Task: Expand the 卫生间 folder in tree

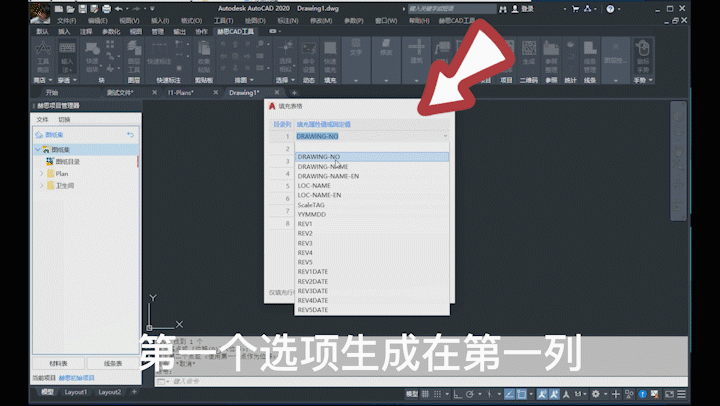Action: click(x=41, y=186)
